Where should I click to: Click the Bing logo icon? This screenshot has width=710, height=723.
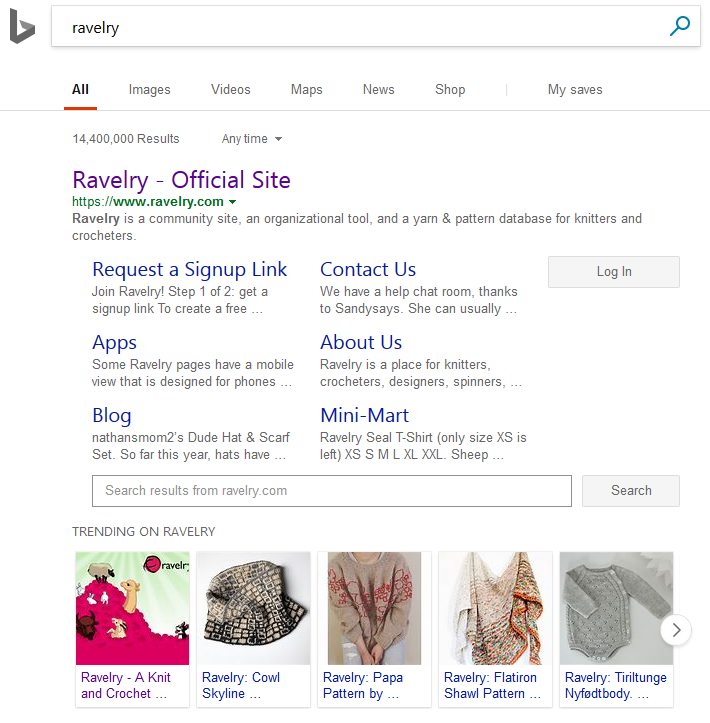22,28
